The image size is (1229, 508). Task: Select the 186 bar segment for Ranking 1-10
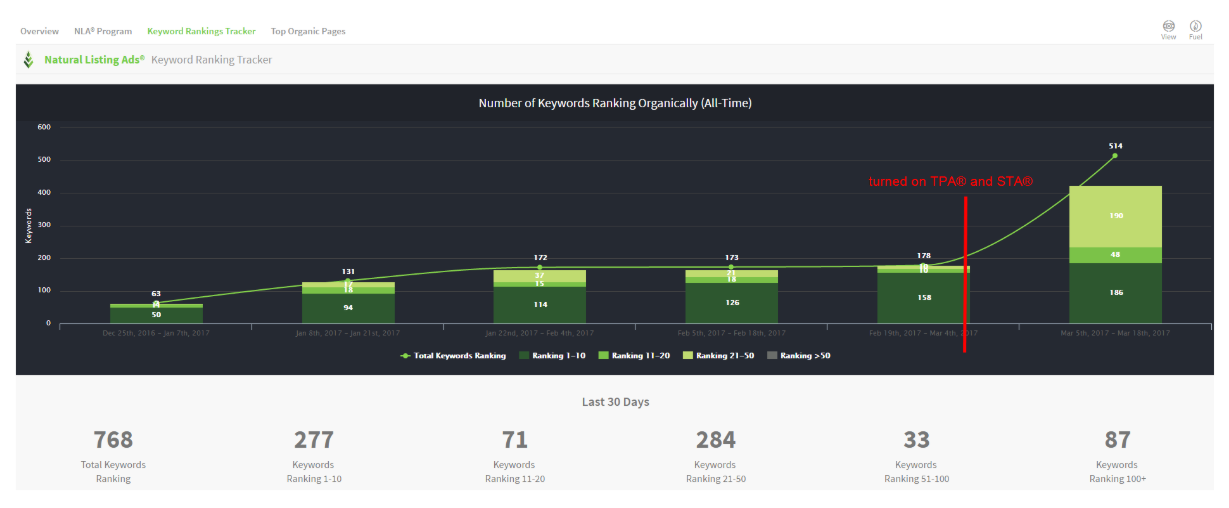pyautogui.click(x=1115, y=293)
